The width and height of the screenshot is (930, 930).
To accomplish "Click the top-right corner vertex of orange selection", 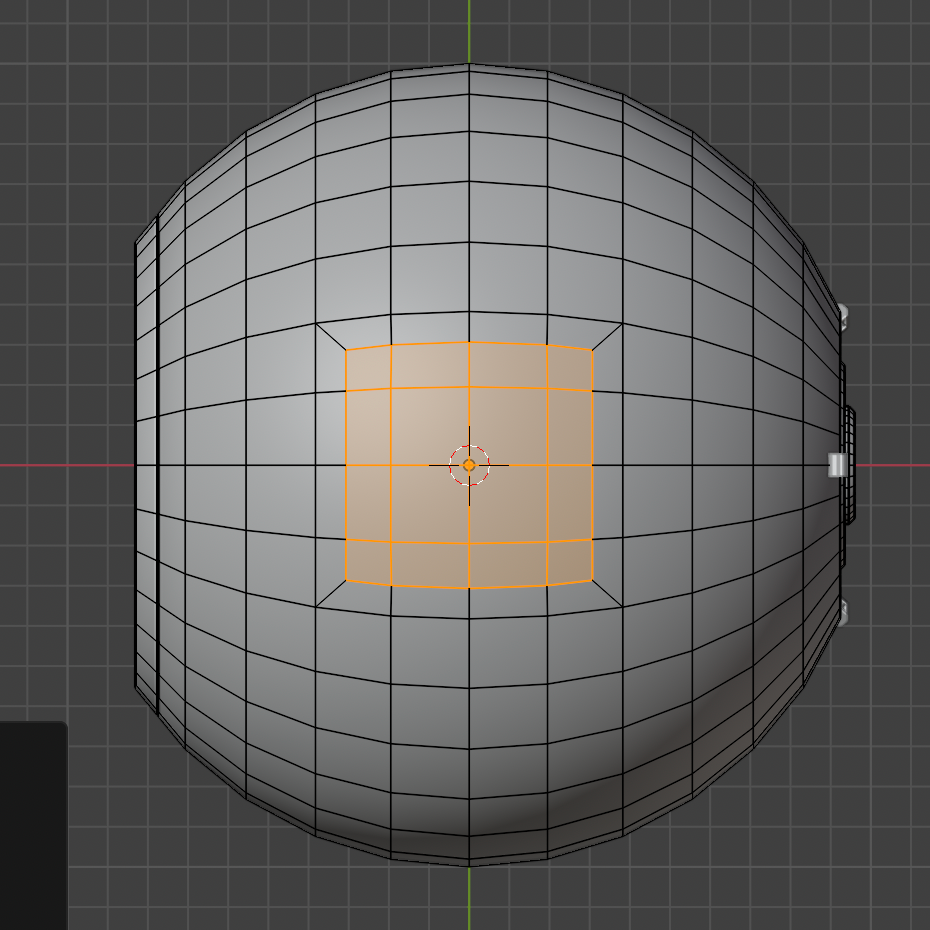I will pyautogui.click(x=592, y=351).
